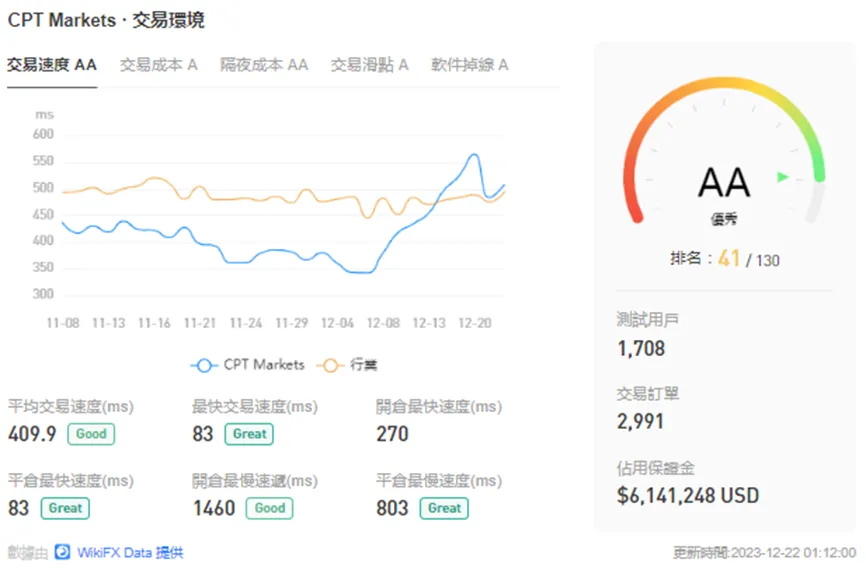Toggle the 行業 legend series

347,365
